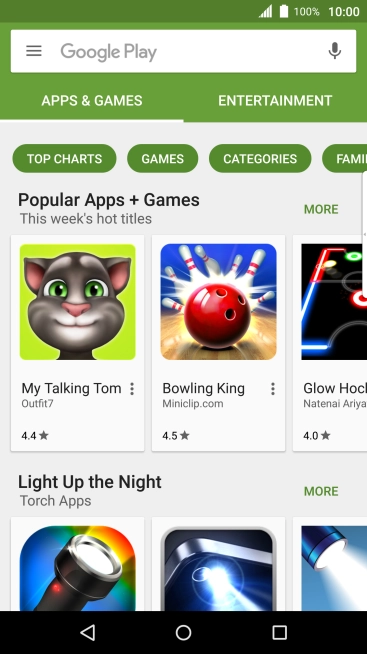The width and height of the screenshot is (367, 654).
Task: View more Light Up the Night apps
Action: pyautogui.click(x=321, y=491)
